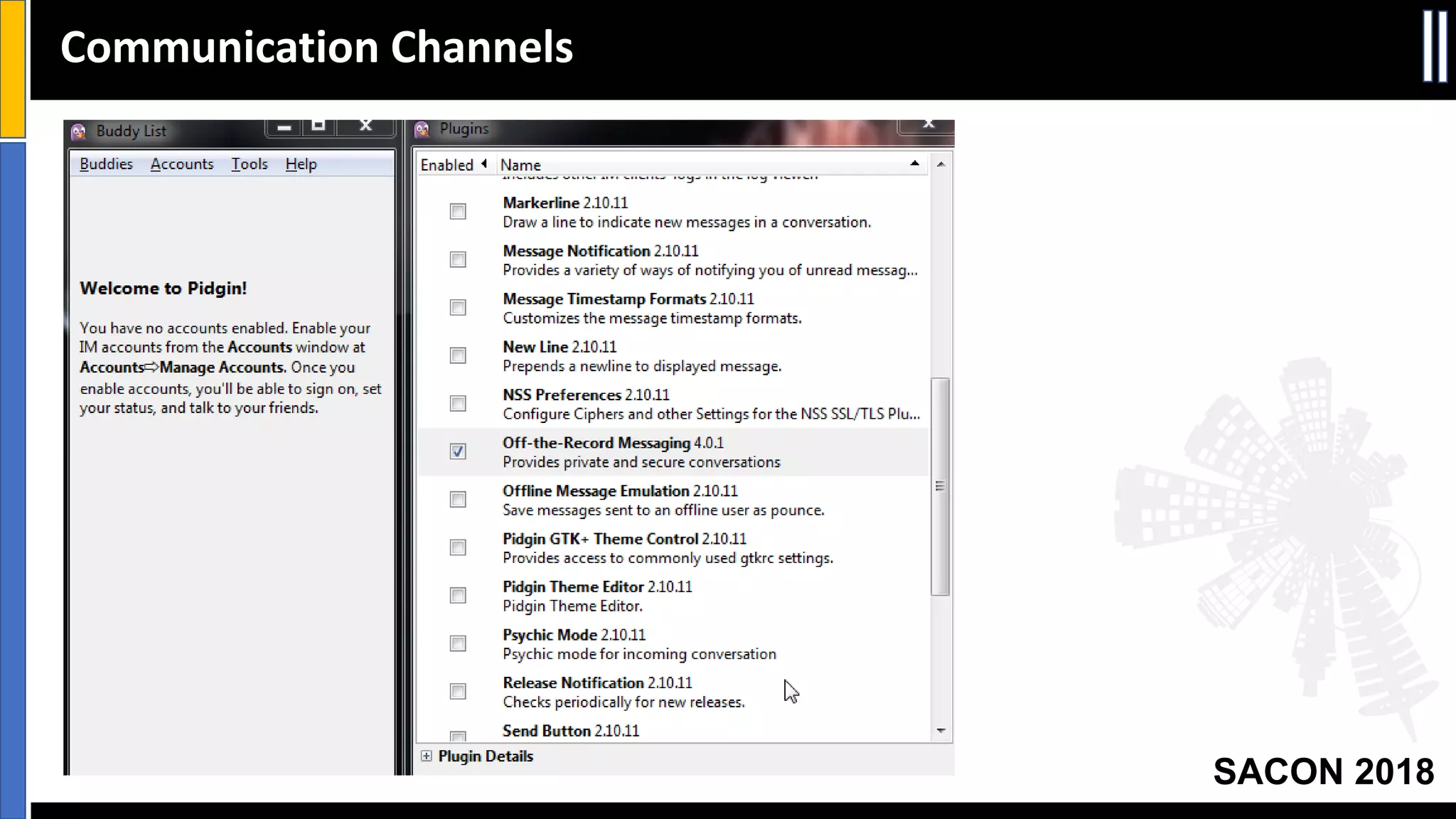1456x819 pixels.
Task: Enable Offline Message Emulation plugin checkbox
Action: pyautogui.click(x=458, y=499)
